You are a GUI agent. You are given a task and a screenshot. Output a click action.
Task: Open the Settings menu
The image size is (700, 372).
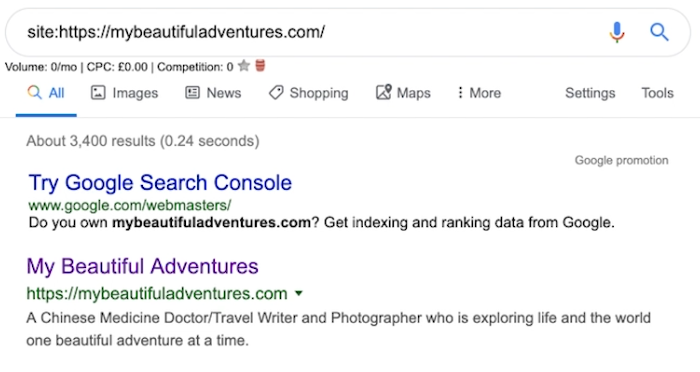[x=590, y=93]
